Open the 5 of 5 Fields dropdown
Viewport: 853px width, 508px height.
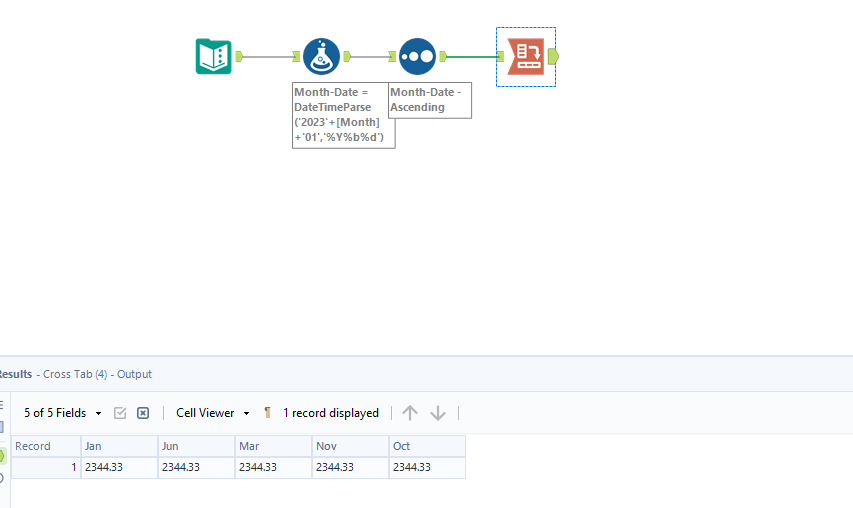point(63,413)
